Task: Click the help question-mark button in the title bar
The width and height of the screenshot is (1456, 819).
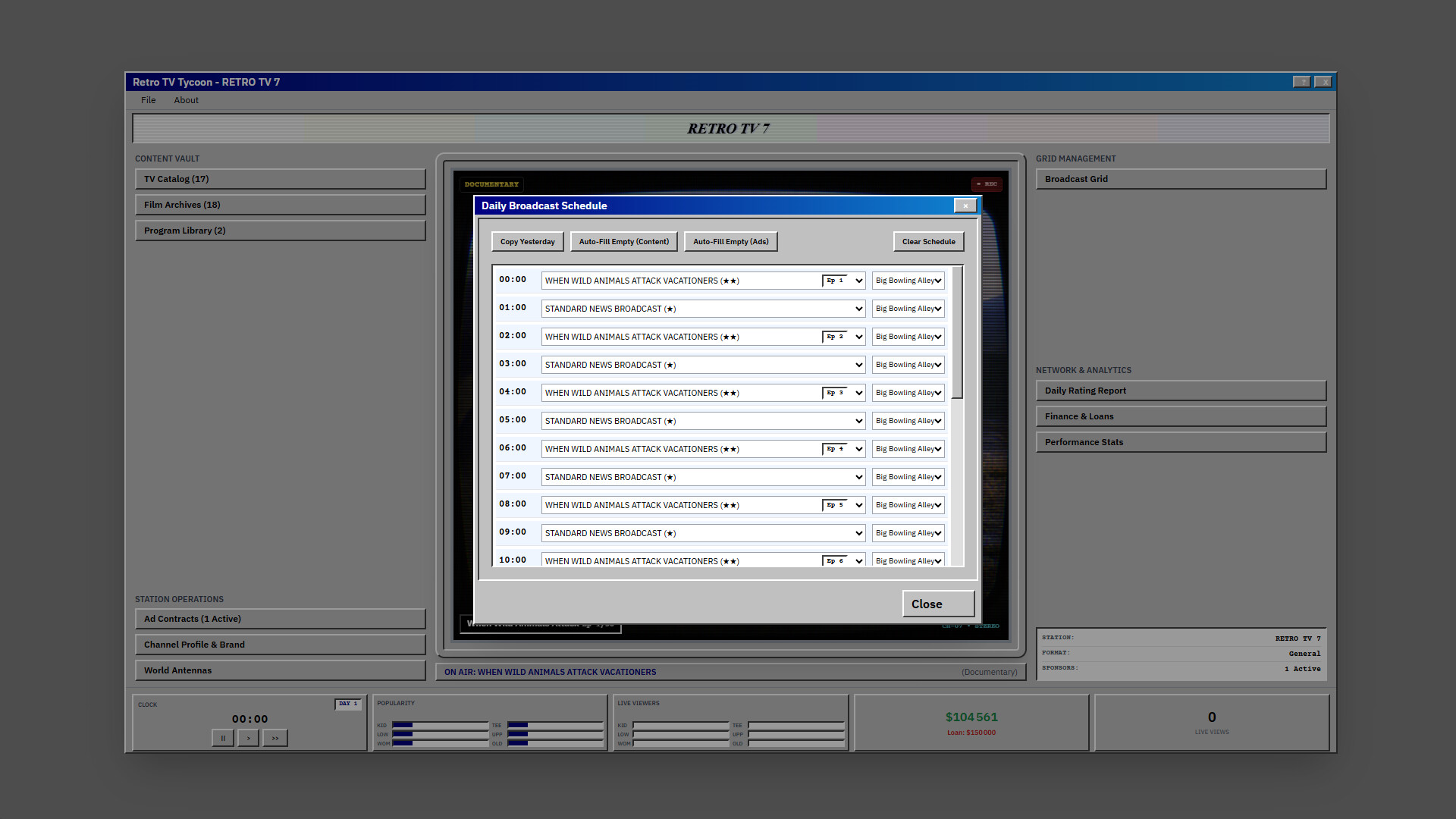Action: [1302, 82]
